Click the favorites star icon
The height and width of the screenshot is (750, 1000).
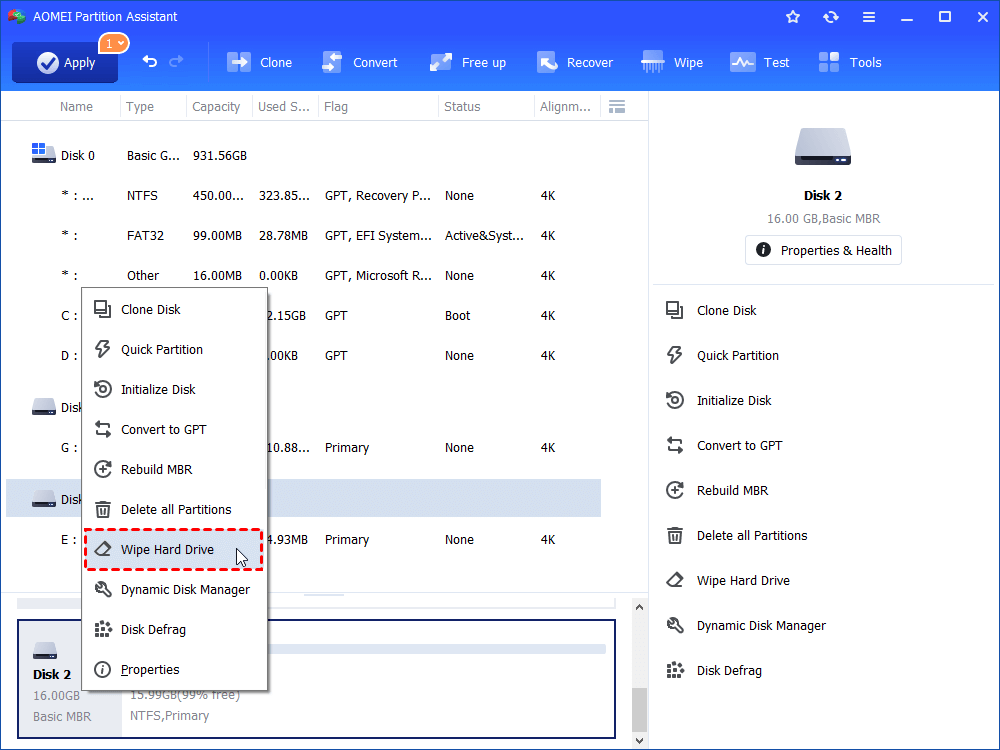pyautogui.click(x=793, y=17)
